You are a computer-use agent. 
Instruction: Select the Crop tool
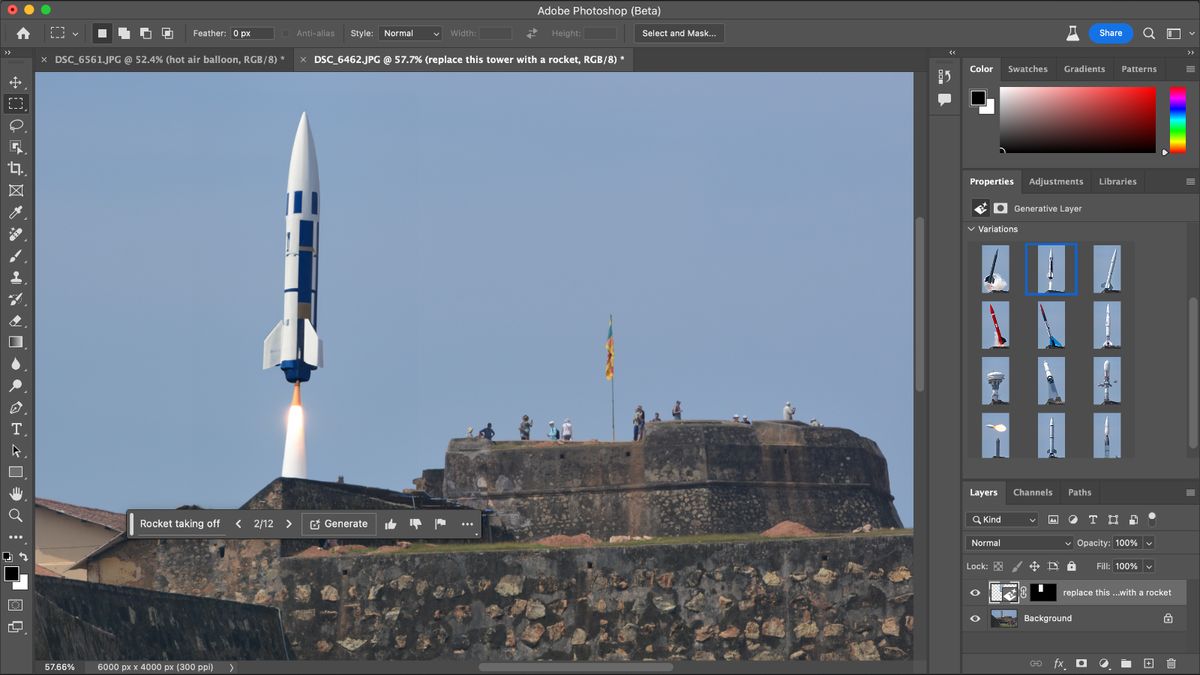pyautogui.click(x=16, y=169)
